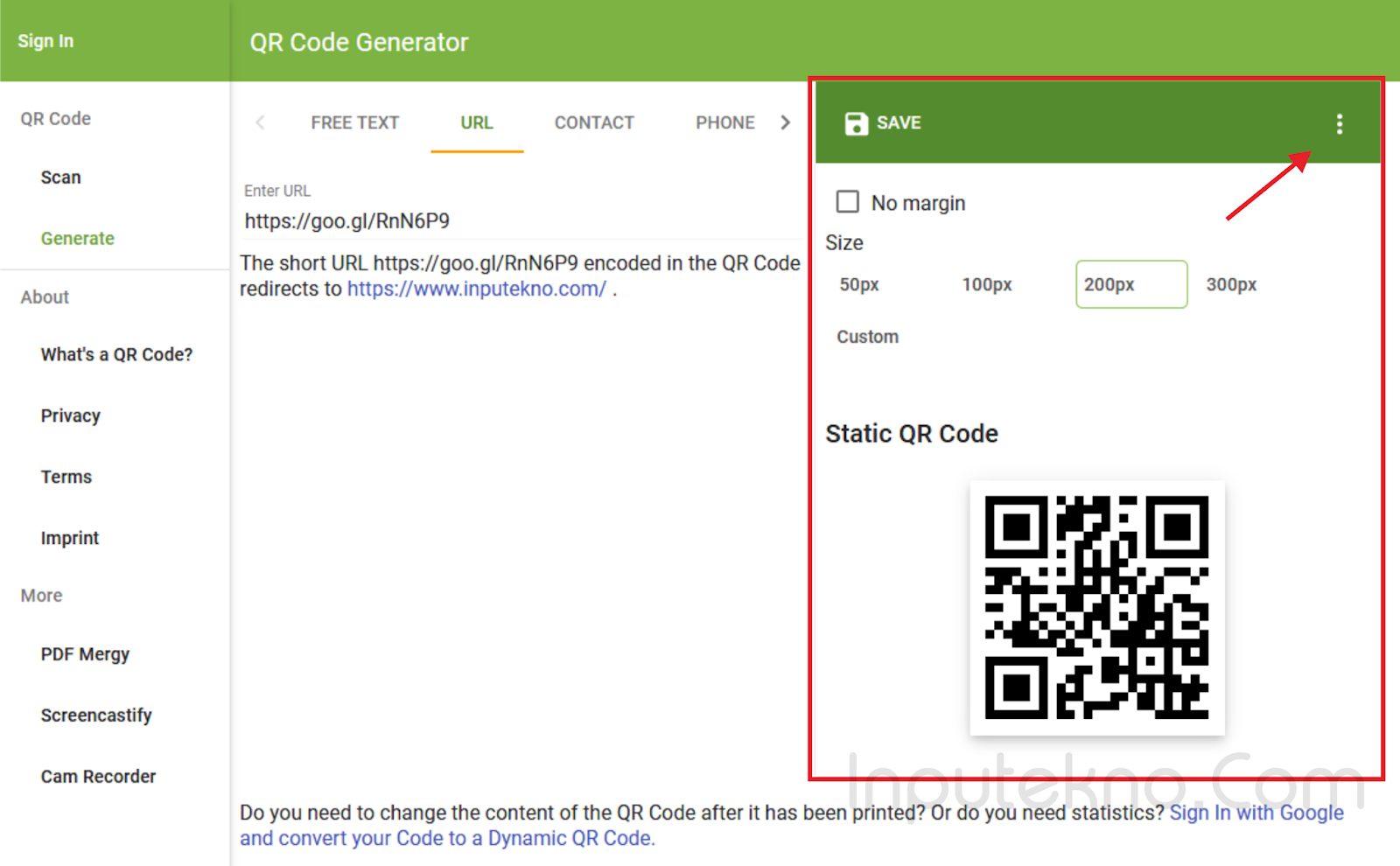The height and width of the screenshot is (866, 1400).
Task: Click the More sidebar heading
Action: 41,596
